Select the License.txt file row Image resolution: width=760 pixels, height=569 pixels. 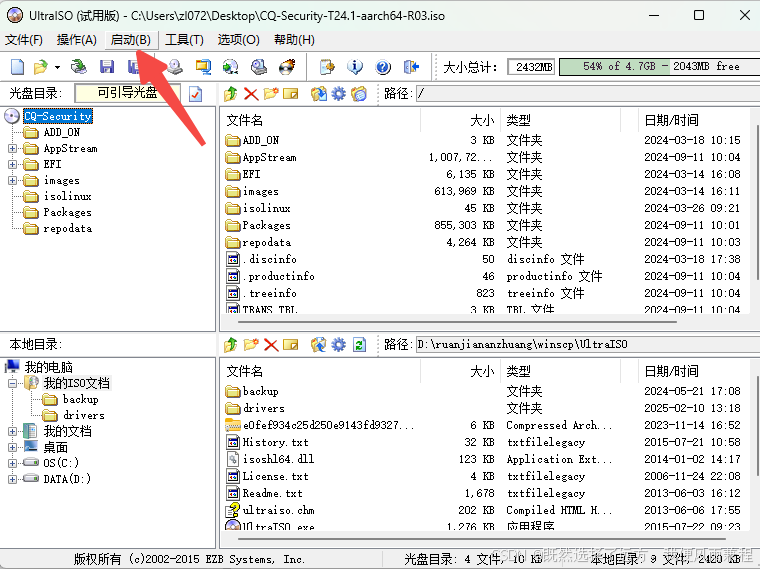coord(487,476)
